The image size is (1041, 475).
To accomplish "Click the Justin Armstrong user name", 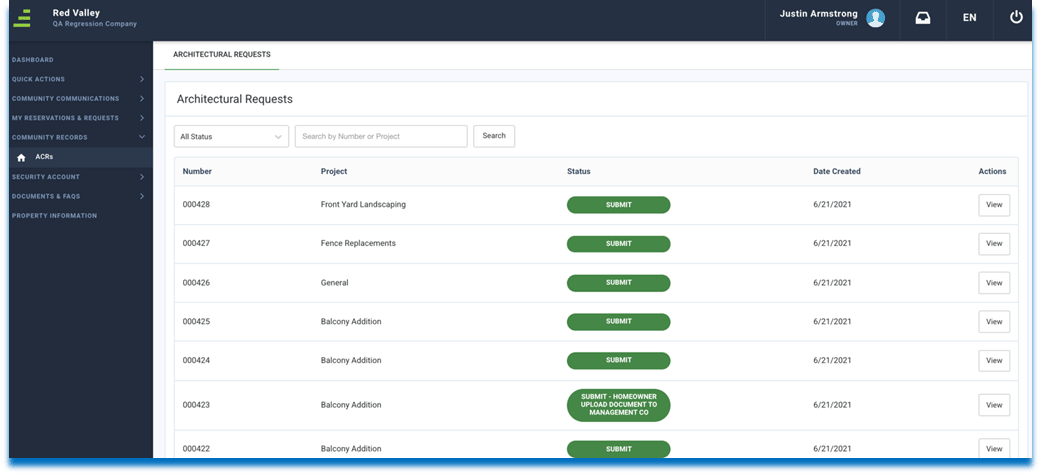I will pos(818,14).
